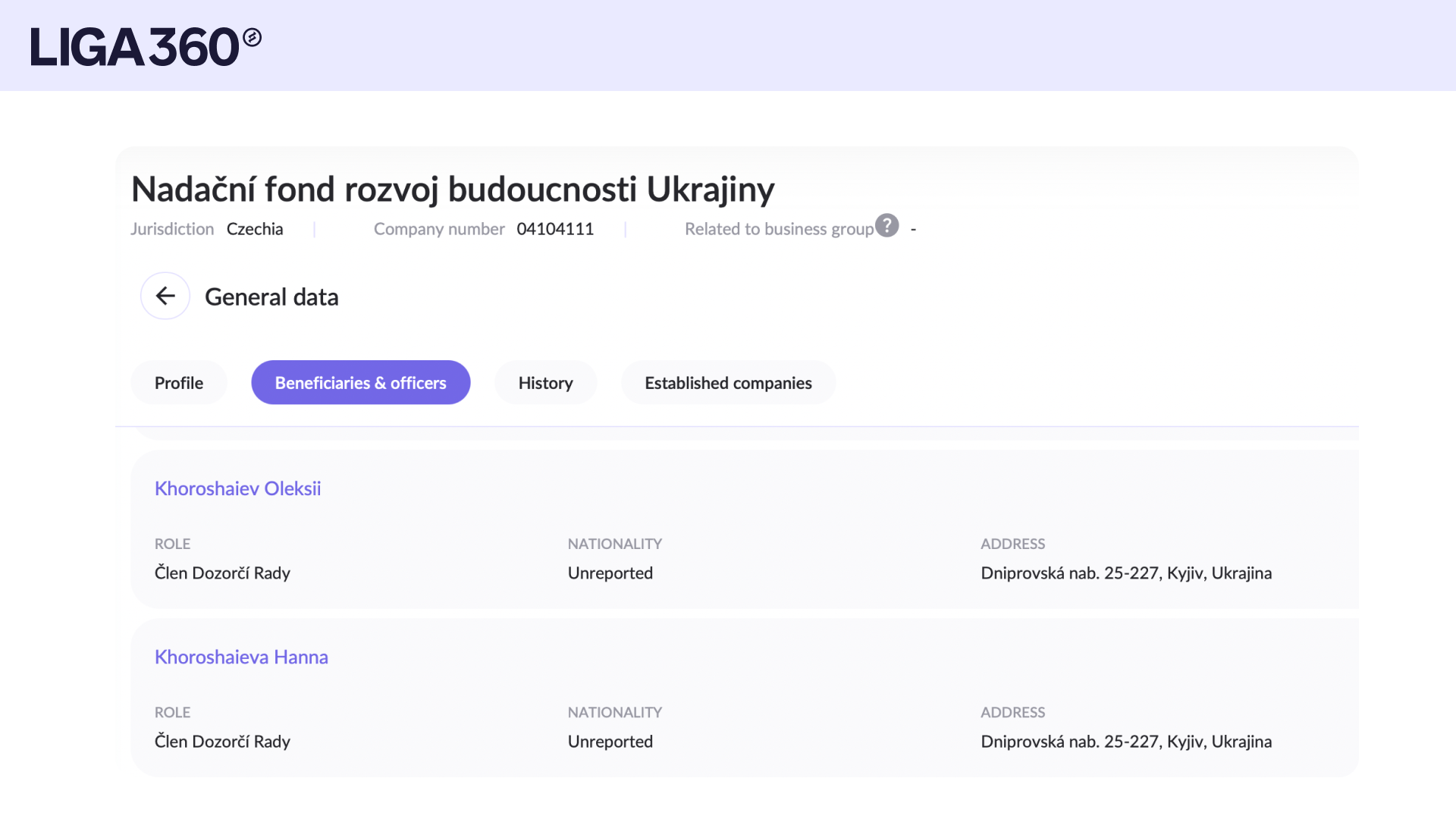Click Khoroshaieva Hanna's role Člen Dozorčí Rady

pos(223,742)
